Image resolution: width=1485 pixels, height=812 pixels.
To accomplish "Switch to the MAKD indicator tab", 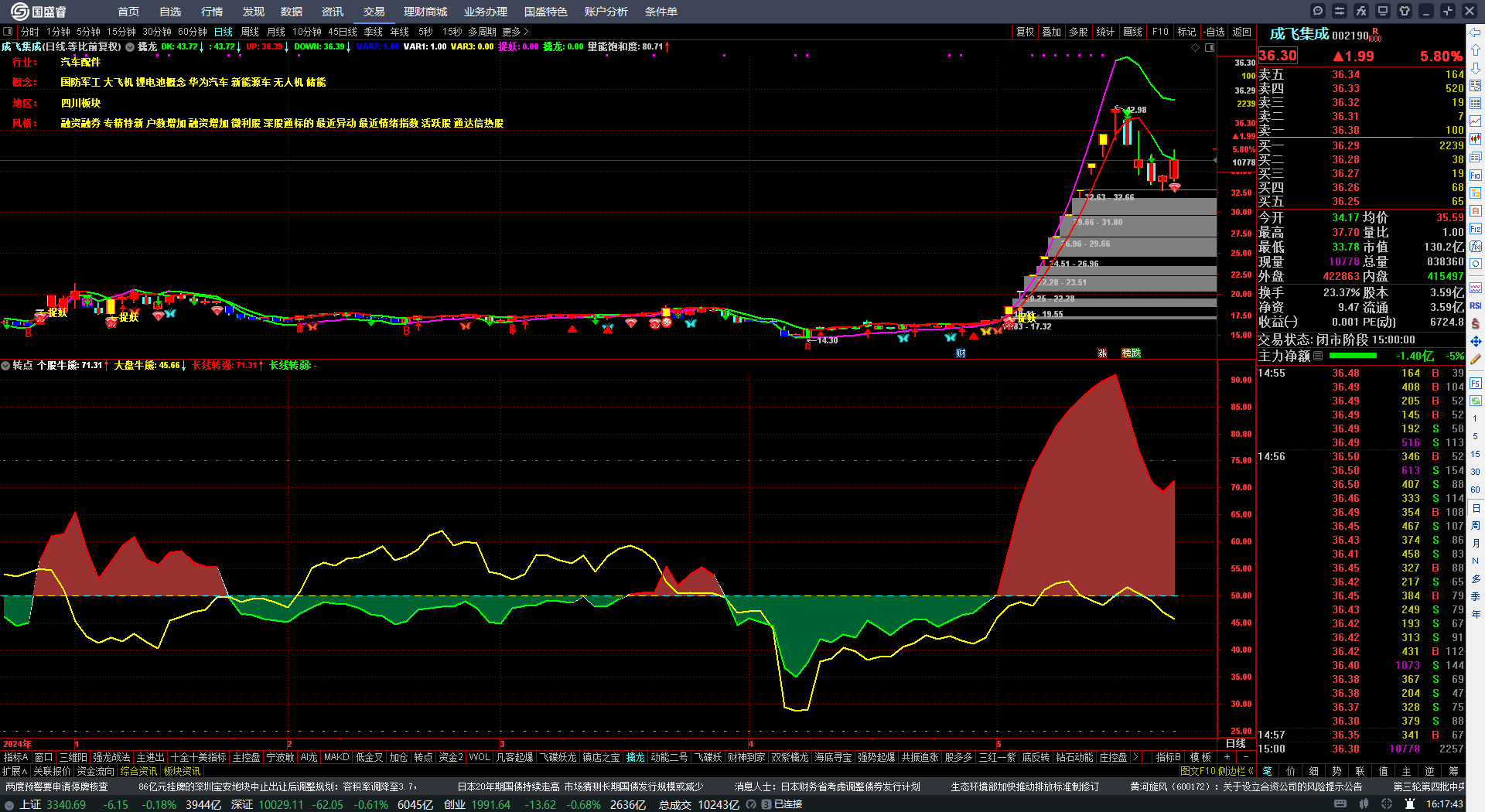I will coord(336,757).
